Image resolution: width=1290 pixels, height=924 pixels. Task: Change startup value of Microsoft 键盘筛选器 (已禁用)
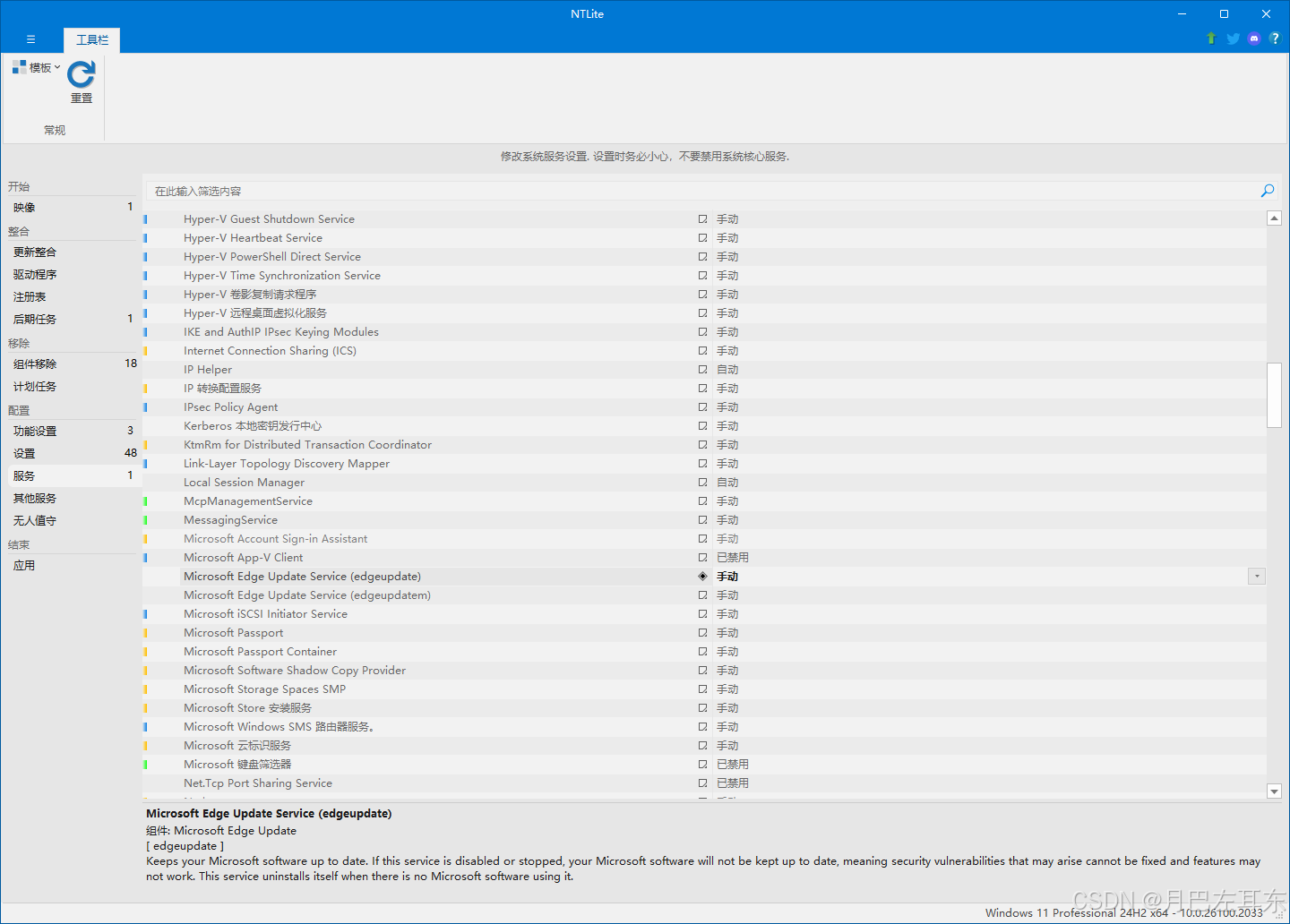[733, 765]
